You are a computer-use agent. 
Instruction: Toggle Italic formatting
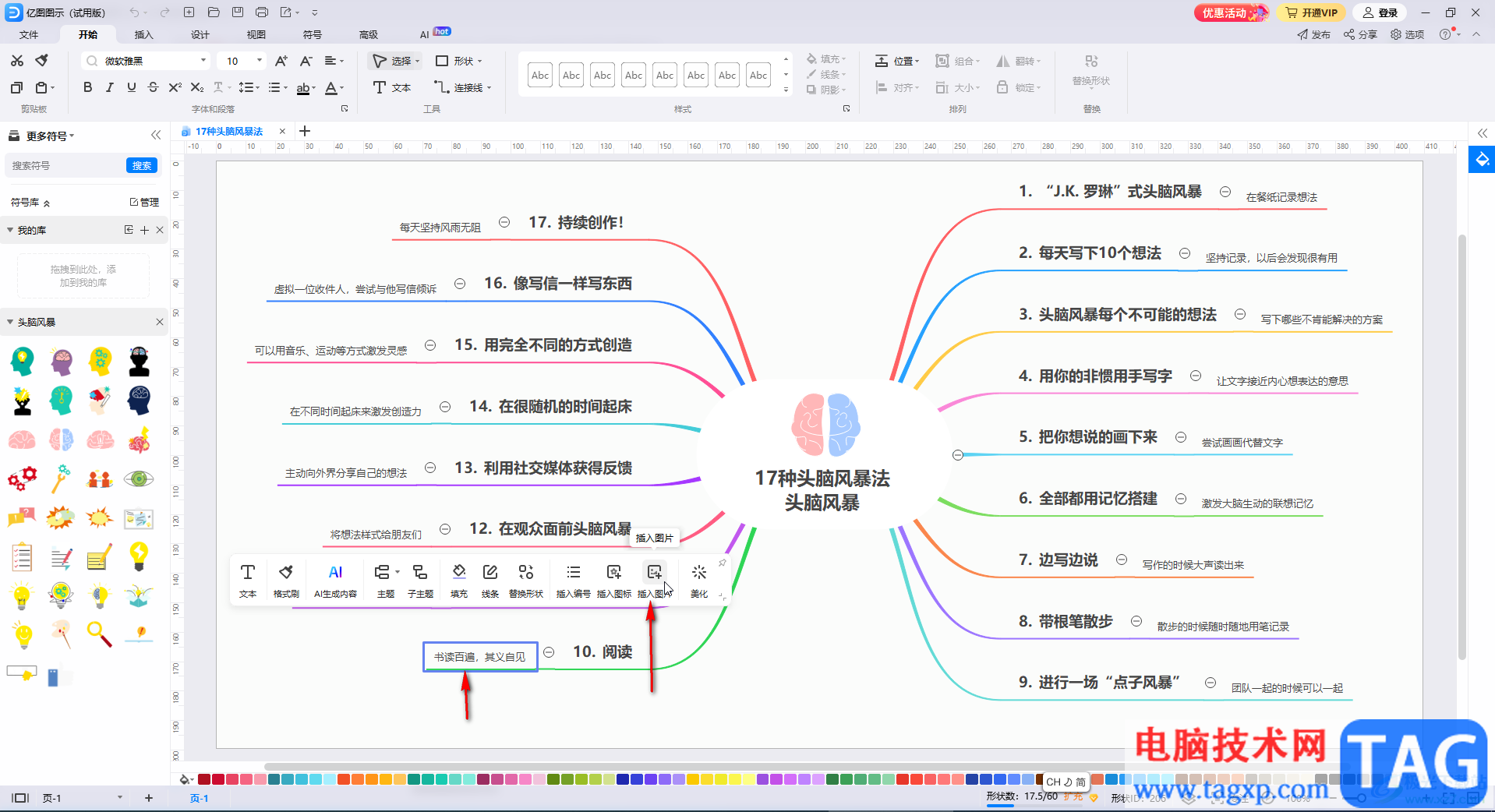coord(109,87)
